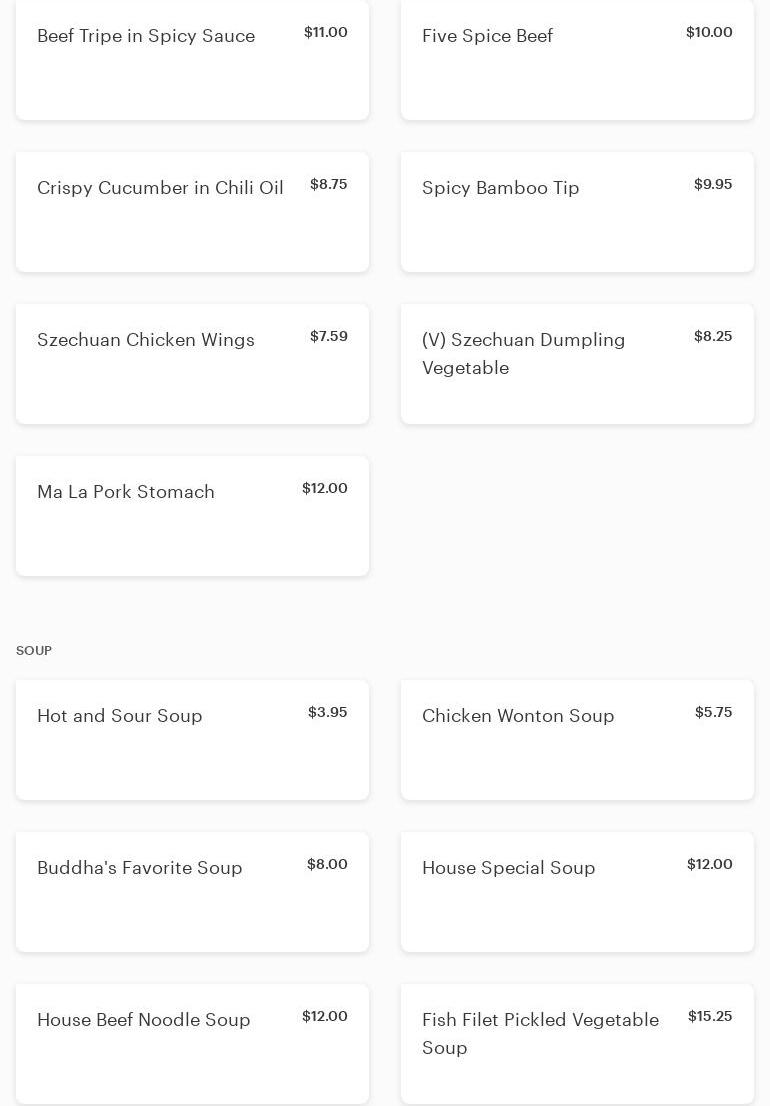Click the SOUP section heading
770x1106 pixels.
34,651
